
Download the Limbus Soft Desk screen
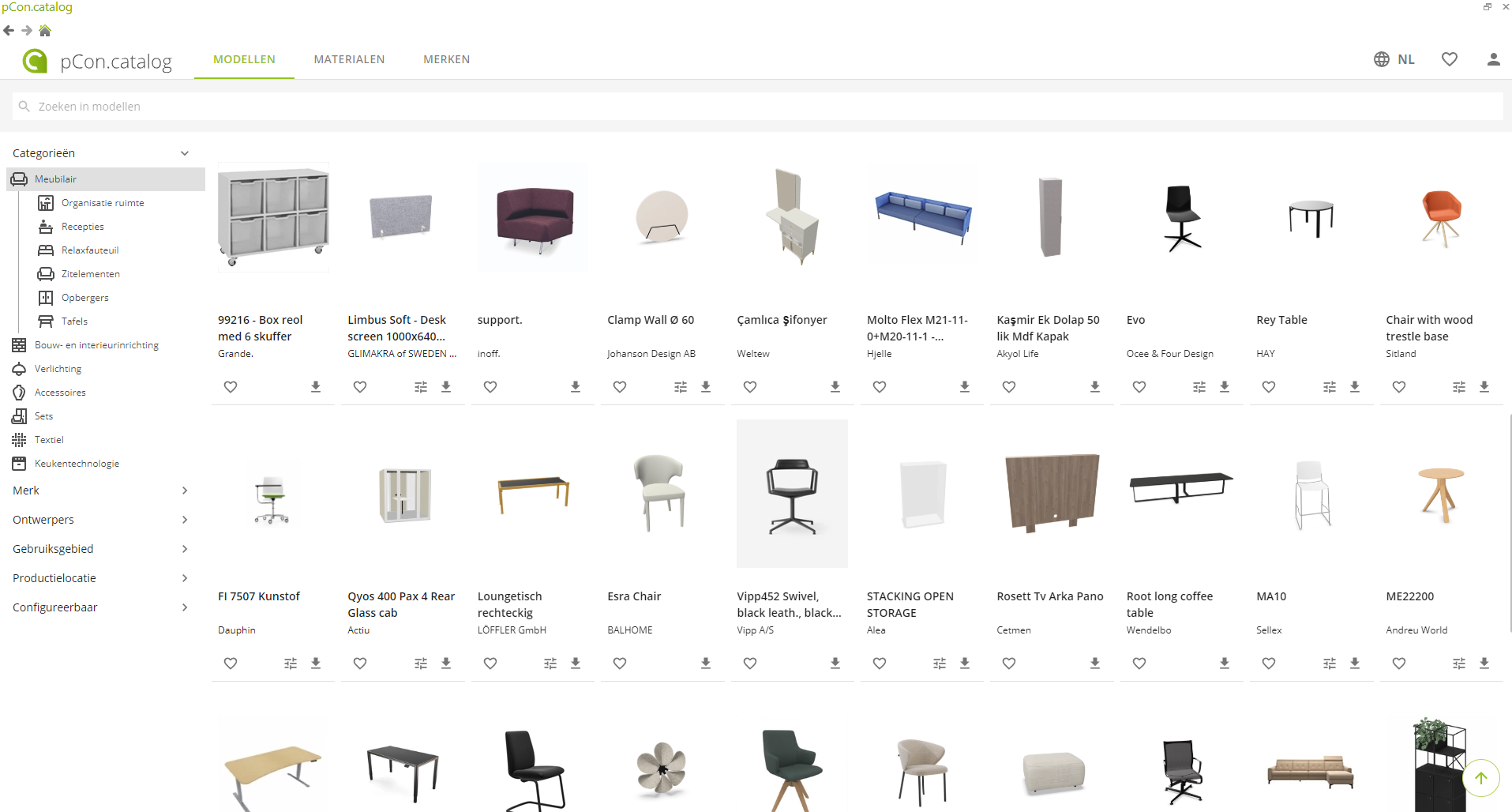pyautogui.click(x=446, y=387)
